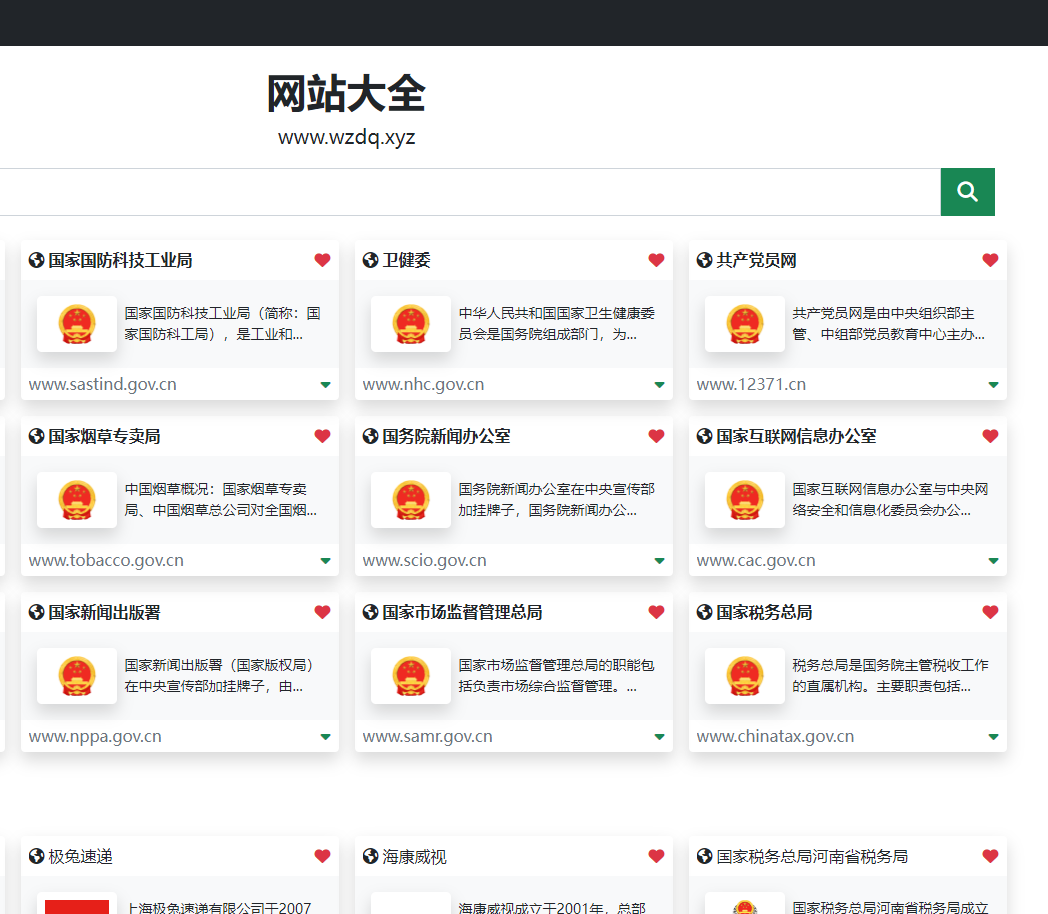Like the 国家税务总局河南省税务局 card with heart
1048x914 pixels.
pos(991,856)
